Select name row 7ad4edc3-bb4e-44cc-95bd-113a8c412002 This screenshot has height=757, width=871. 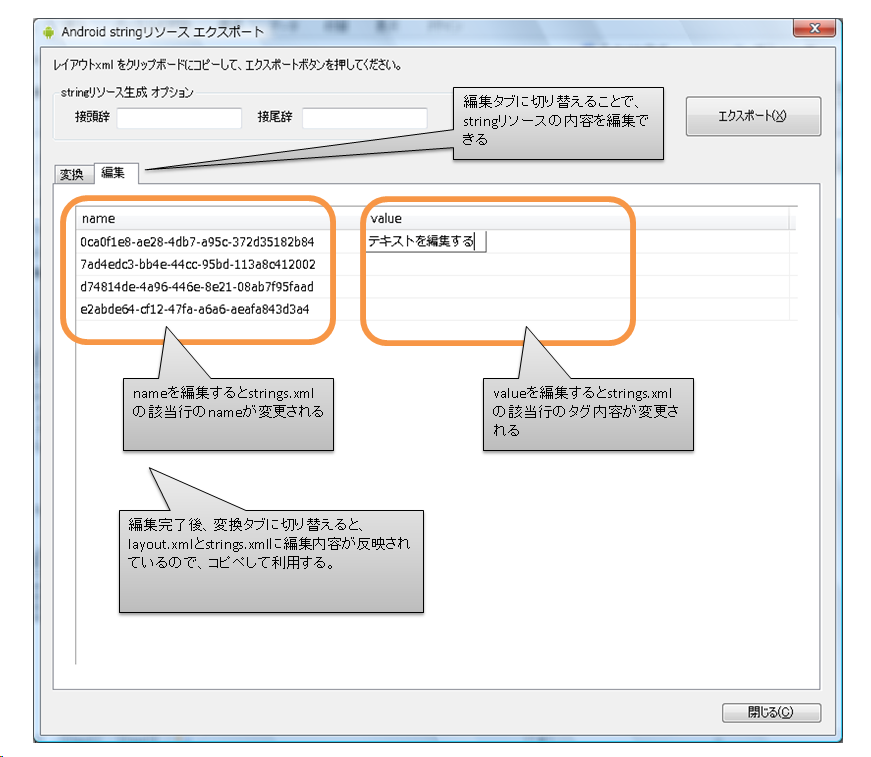(x=198, y=265)
